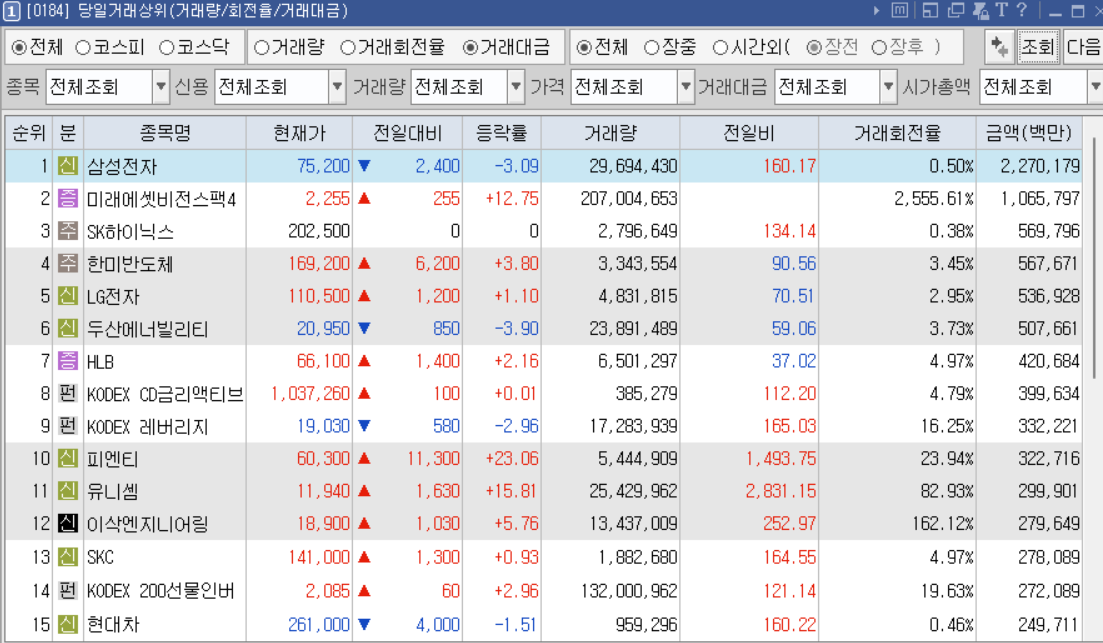
Task: Select the 거래회전율 sort radio button
Action: [x=348, y=47]
